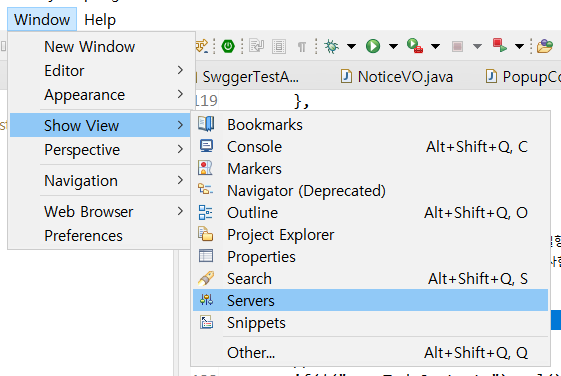Click the green Run button
Viewport: 561px width, 376px height.
(x=373, y=46)
